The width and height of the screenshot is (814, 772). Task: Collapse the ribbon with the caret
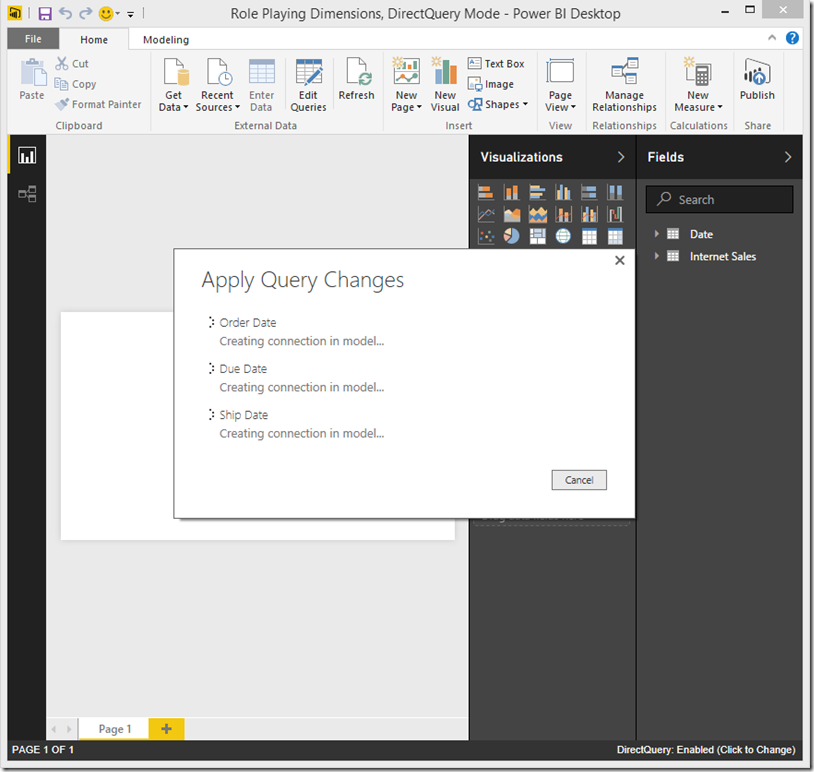coord(772,37)
